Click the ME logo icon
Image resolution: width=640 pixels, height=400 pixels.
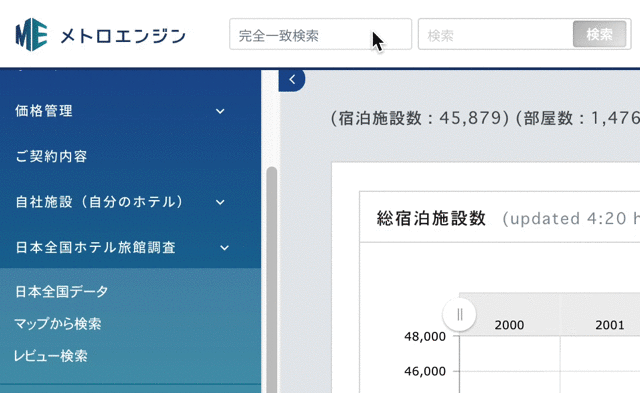coord(32,35)
